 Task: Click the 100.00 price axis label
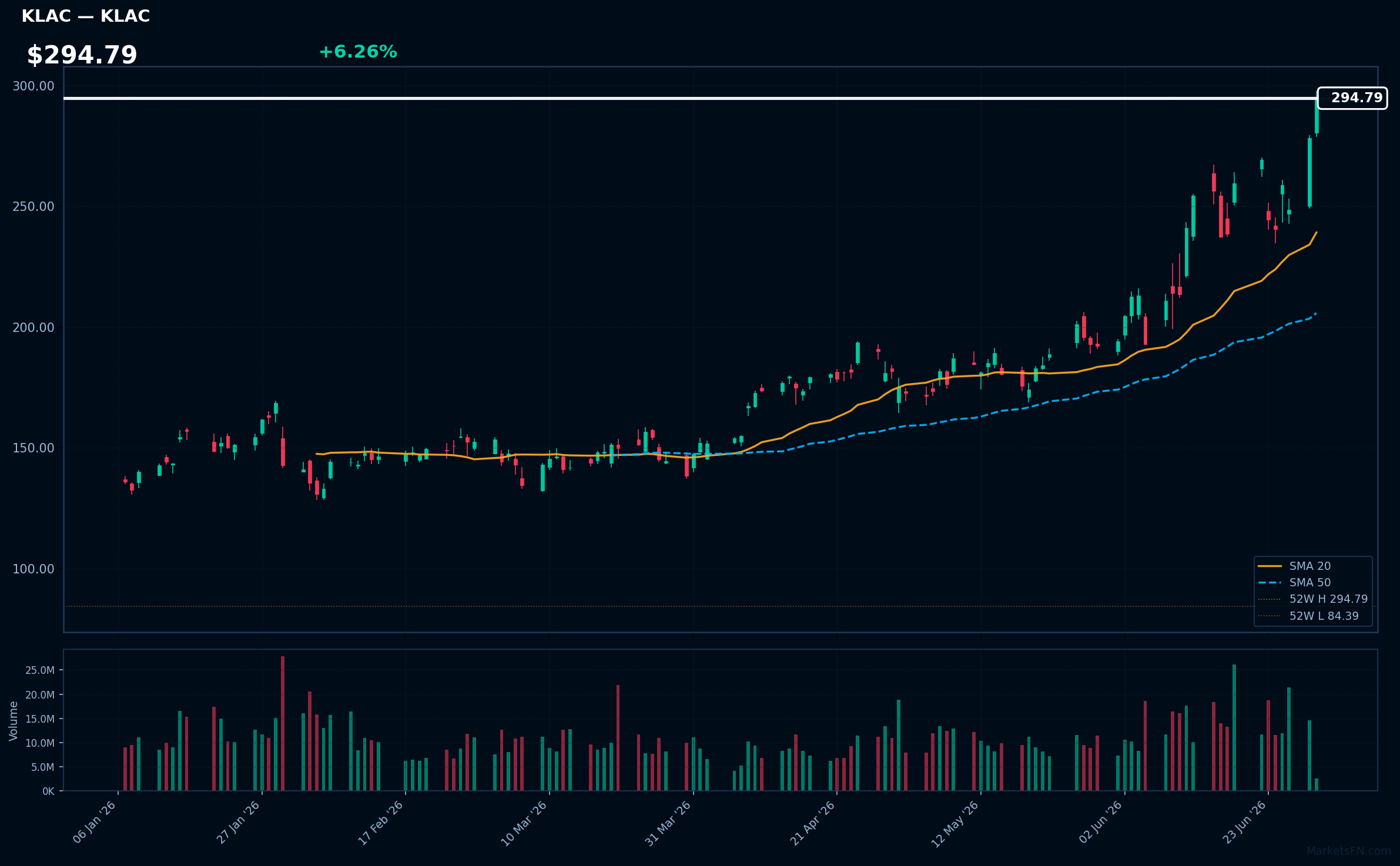click(34, 569)
